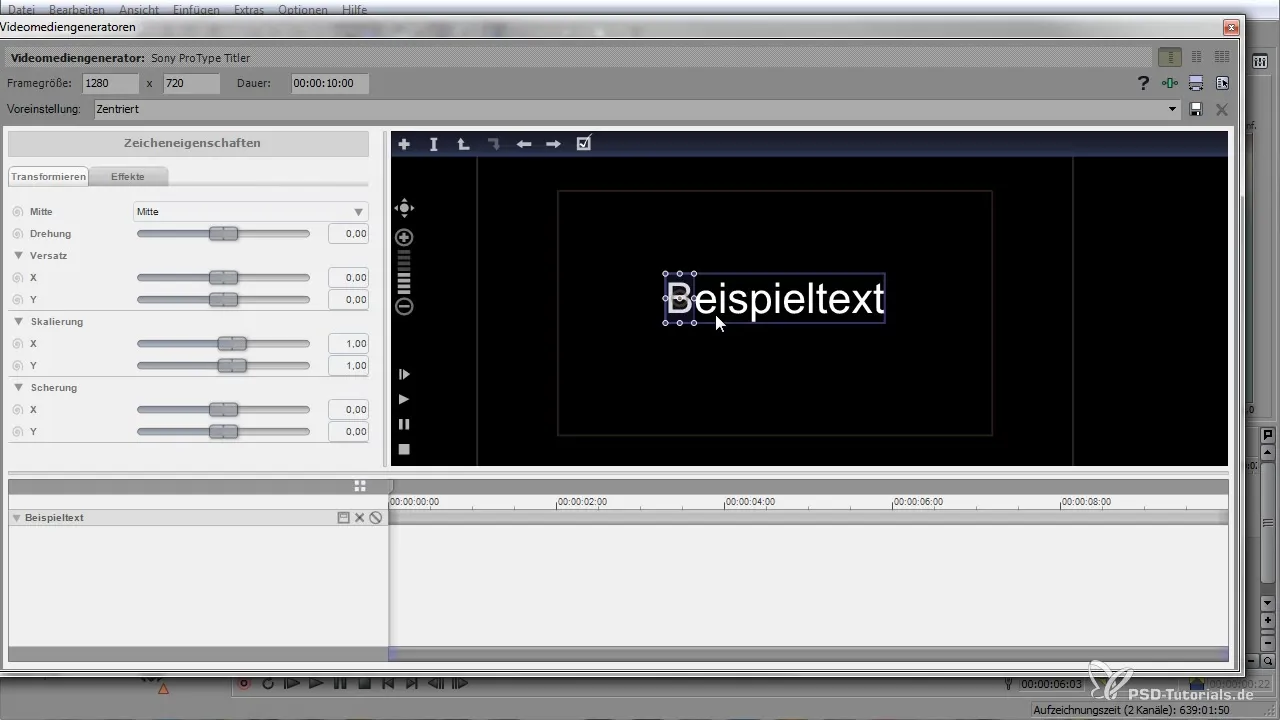Viewport: 1280px width, 720px height.
Task: Click the match output frame size icon
Action: [x=1195, y=83]
